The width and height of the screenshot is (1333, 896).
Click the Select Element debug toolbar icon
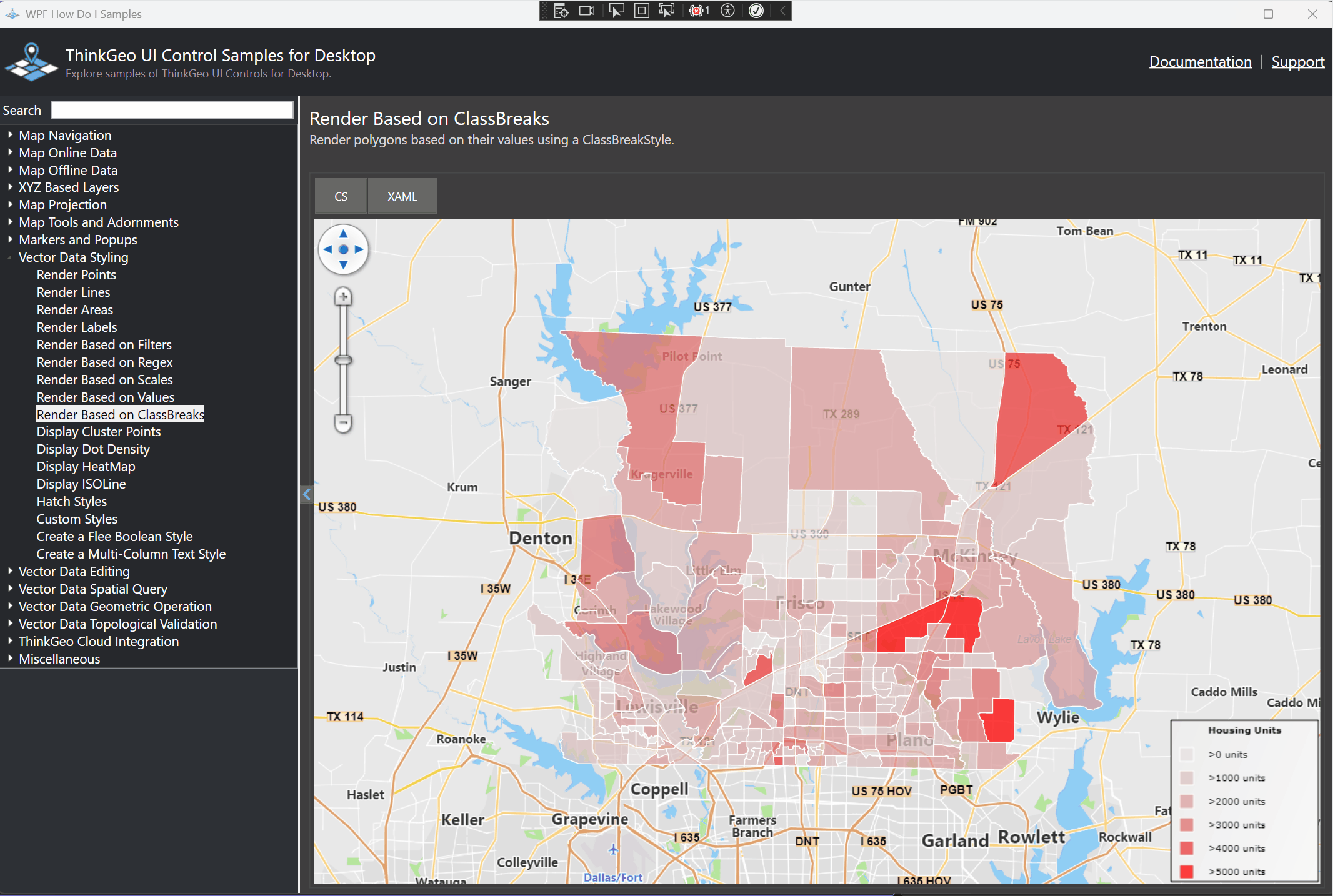click(x=616, y=11)
